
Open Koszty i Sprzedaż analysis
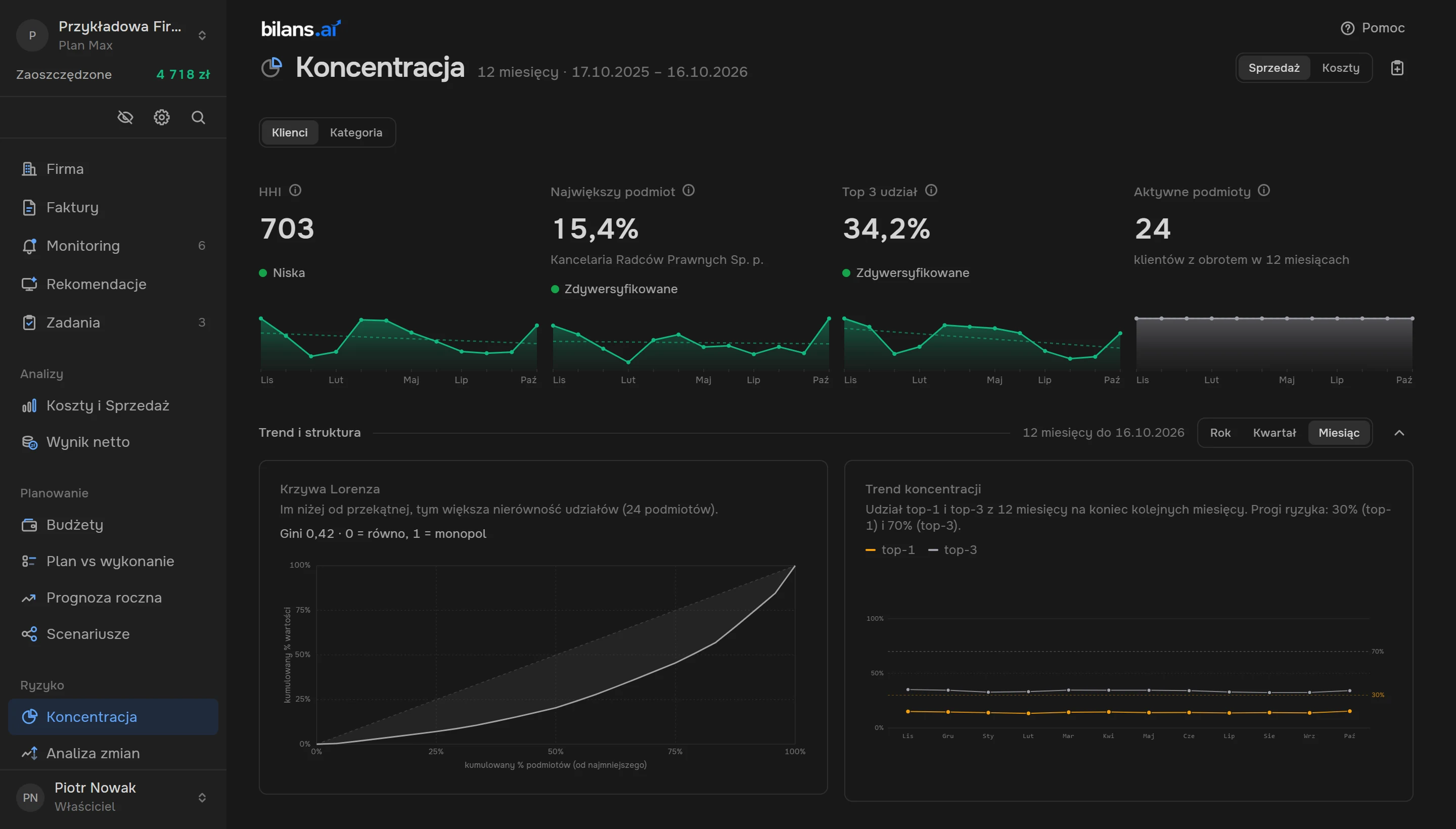(113, 405)
